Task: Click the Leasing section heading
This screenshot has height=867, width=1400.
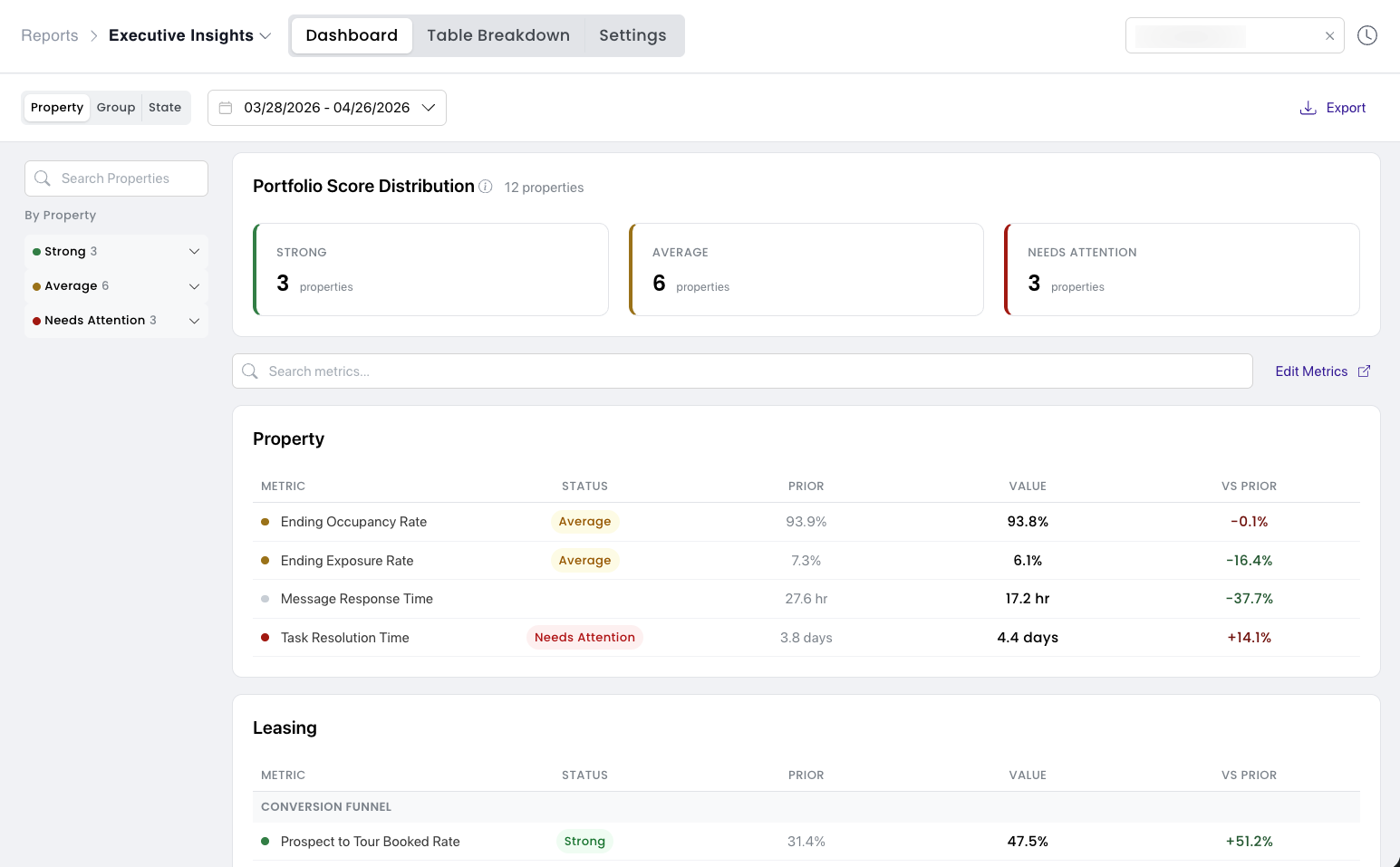Action: 285,728
